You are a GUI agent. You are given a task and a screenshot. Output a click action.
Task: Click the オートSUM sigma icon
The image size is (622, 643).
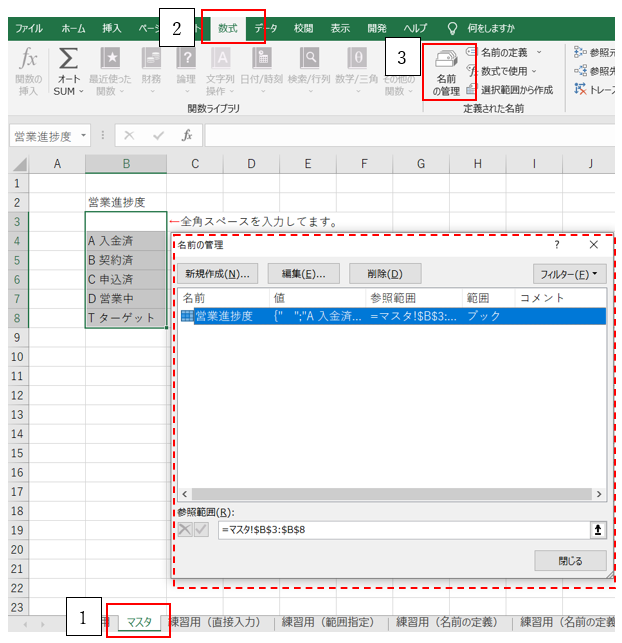pyautogui.click(x=69, y=68)
